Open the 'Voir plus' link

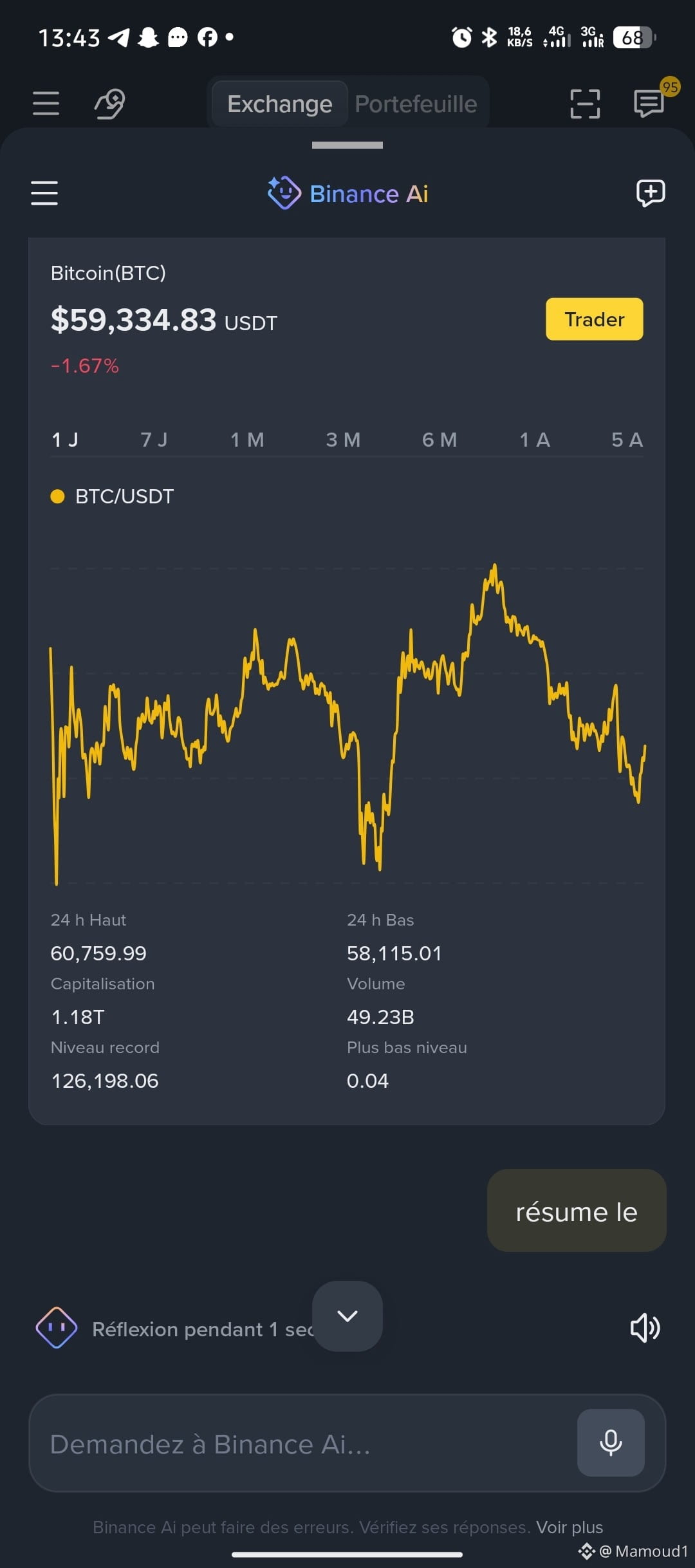(x=570, y=1527)
